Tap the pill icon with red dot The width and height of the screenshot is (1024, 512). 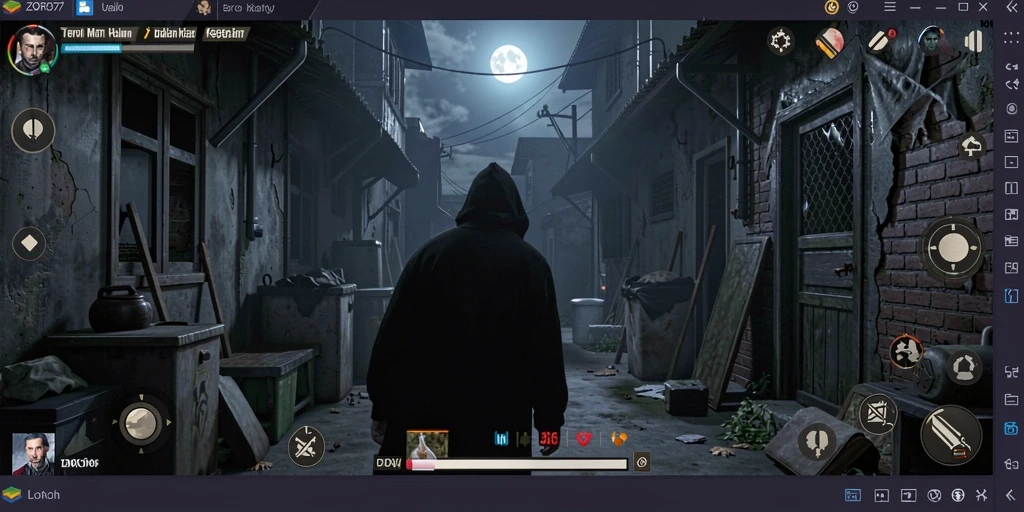point(881,40)
